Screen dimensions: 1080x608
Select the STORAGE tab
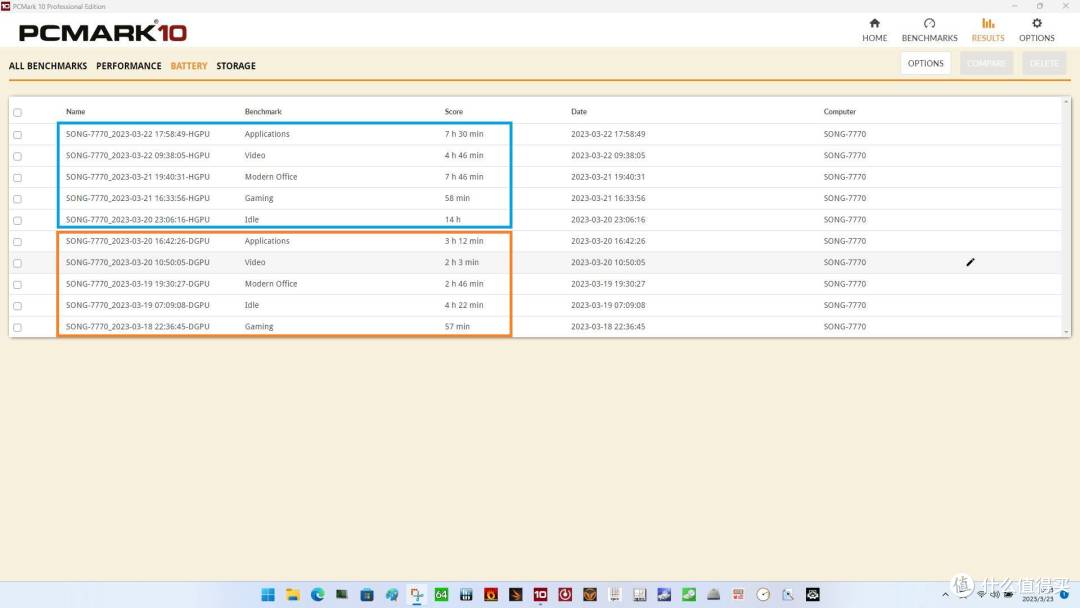tap(236, 66)
